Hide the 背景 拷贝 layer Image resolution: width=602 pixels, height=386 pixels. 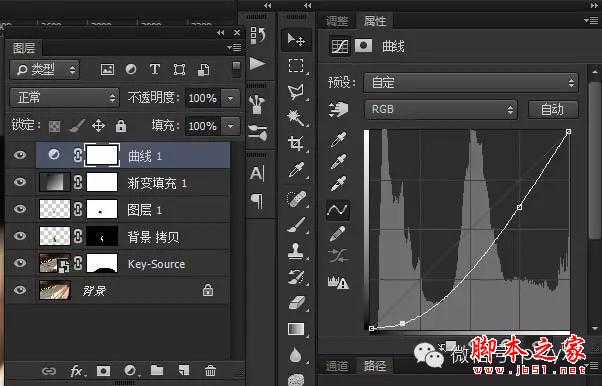[x=20, y=236]
